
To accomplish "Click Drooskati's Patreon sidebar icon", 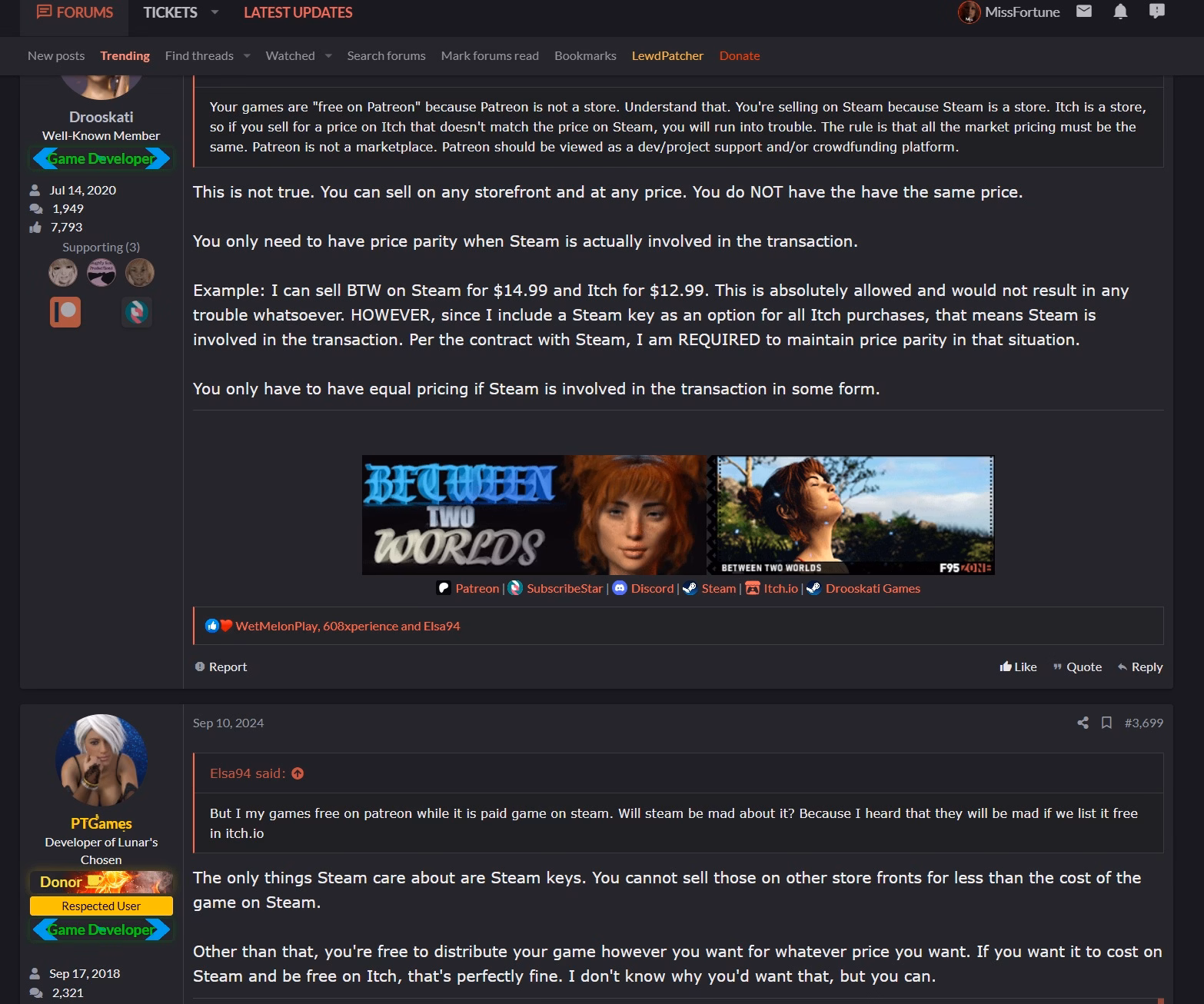I will click(x=65, y=312).
